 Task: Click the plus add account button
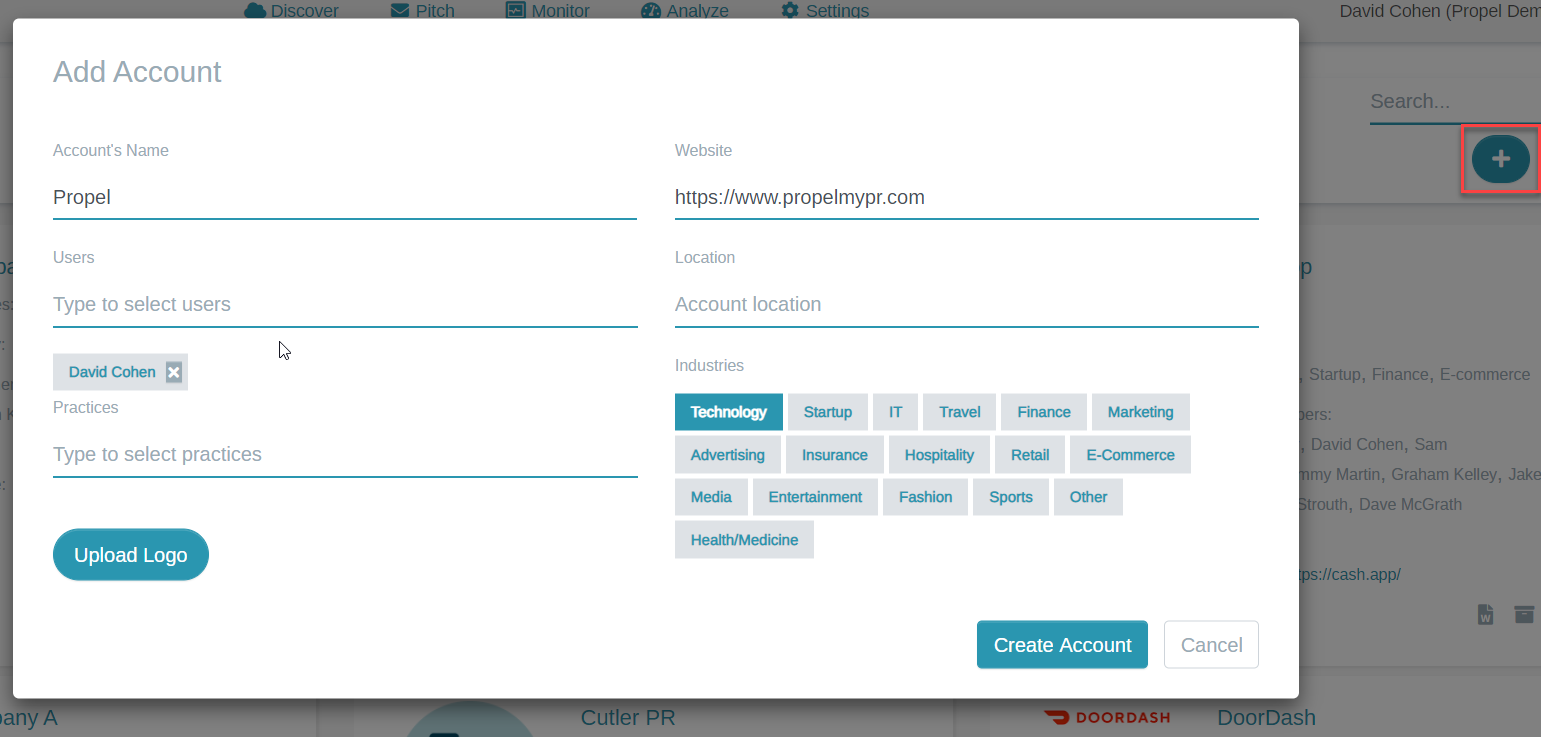[1500, 159]
